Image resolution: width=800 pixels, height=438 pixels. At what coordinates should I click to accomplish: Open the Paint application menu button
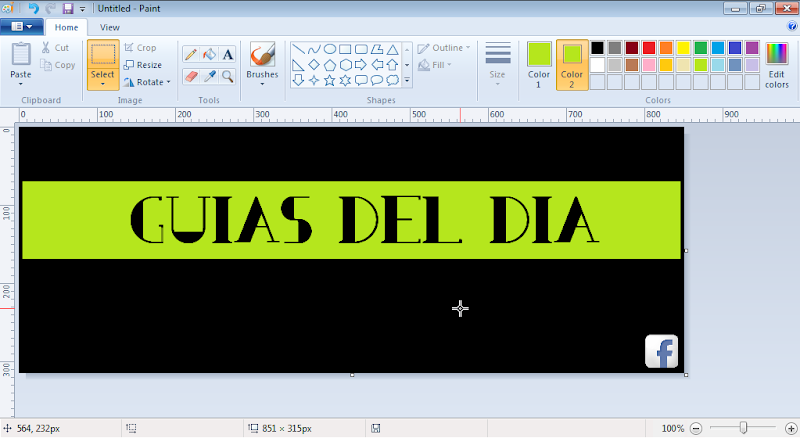(21, 27)
